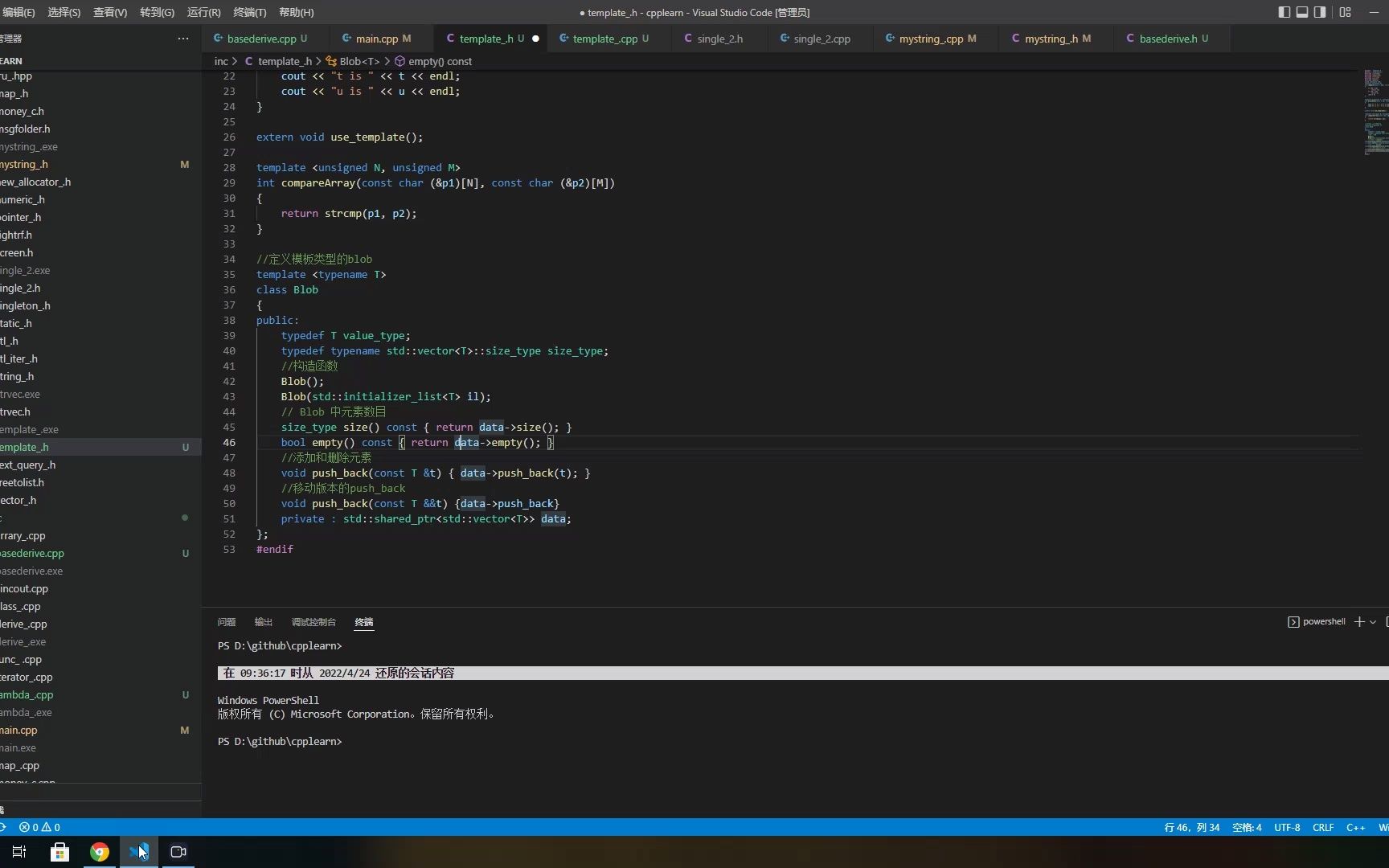Click unsaved dot on template_.h tab

(535, 39)
